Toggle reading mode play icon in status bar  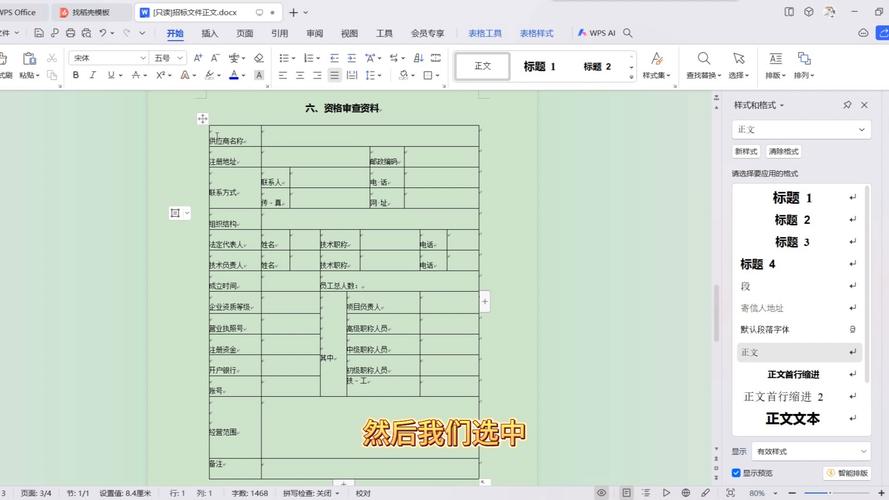point(666,493)
